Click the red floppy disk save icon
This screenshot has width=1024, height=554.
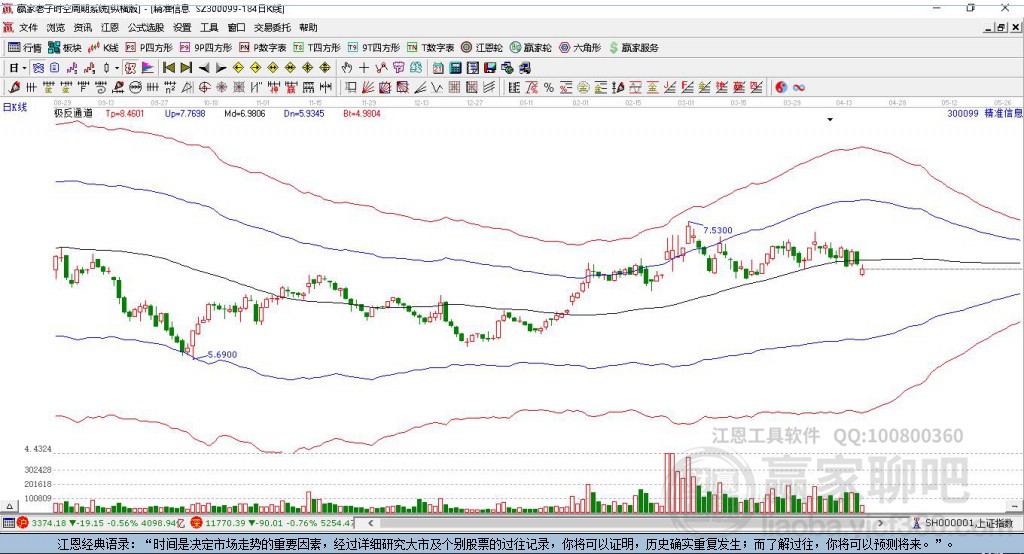tap(490, 68)
